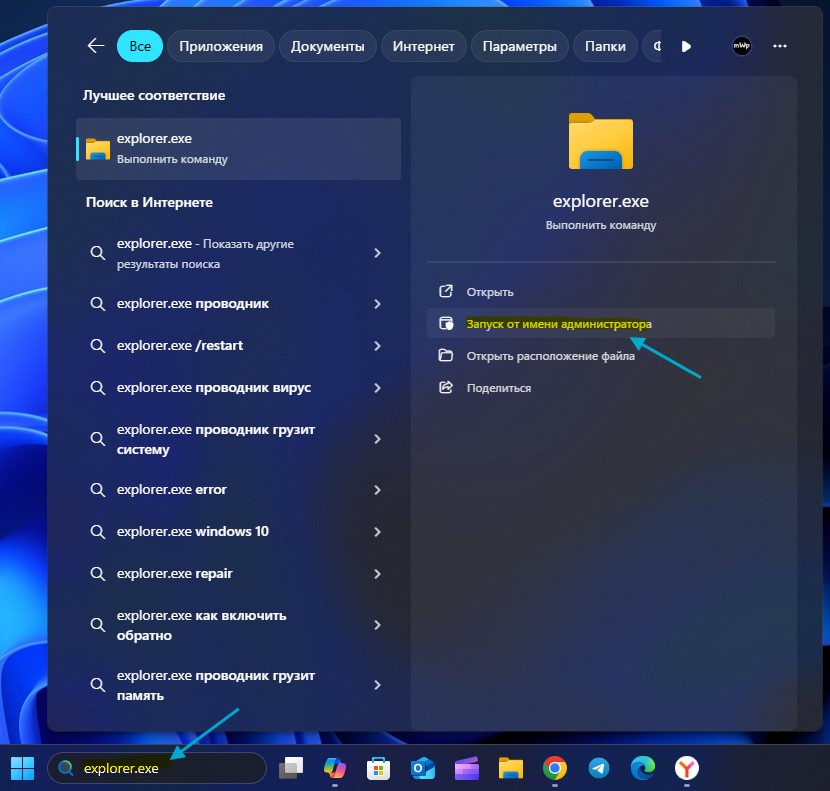Open the three-dot options menu

780,46
